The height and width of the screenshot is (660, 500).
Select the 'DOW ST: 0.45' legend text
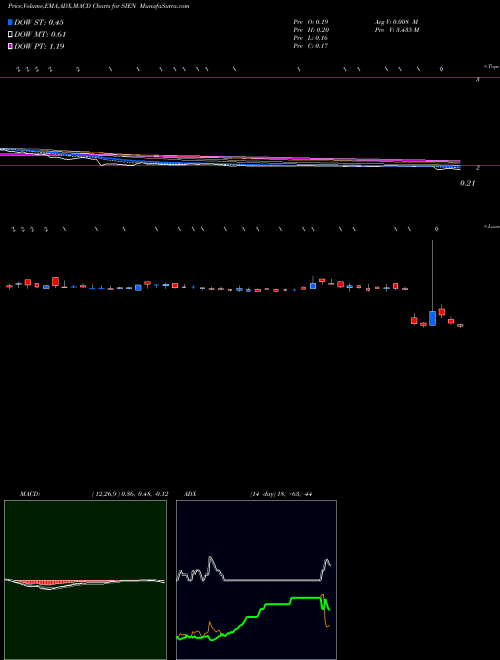coord(39,22)
